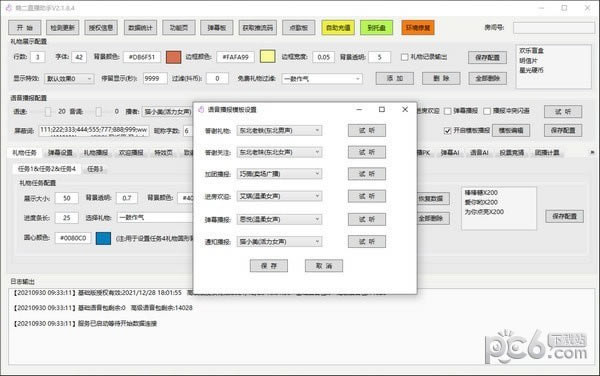Click 全部删除 beside the 删除 button
The width and height of the screenshot is (600, 376).
[488, 78]
